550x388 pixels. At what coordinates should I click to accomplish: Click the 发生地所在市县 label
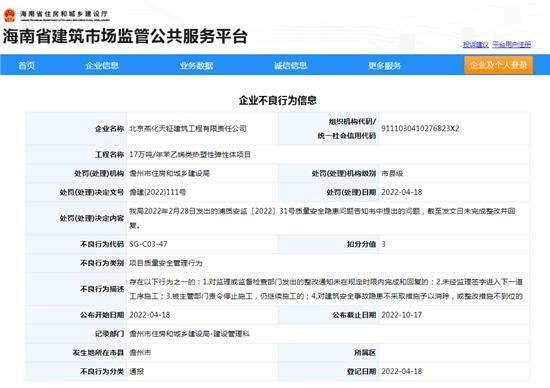click(x=99, y=353)
